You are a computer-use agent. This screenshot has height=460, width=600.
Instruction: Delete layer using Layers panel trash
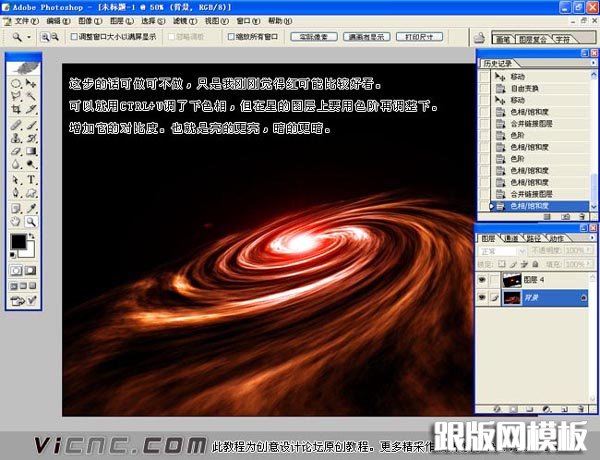(x=581, y=409)
